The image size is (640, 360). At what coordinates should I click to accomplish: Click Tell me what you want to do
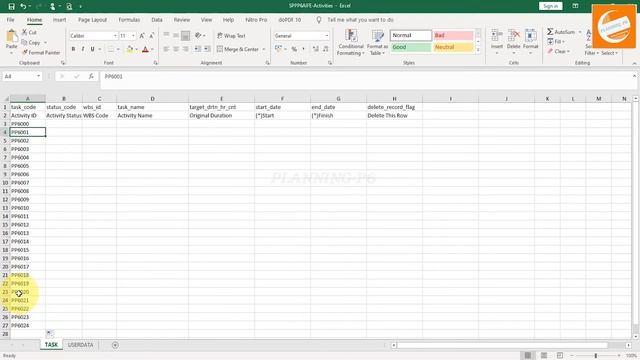[360, 20]
